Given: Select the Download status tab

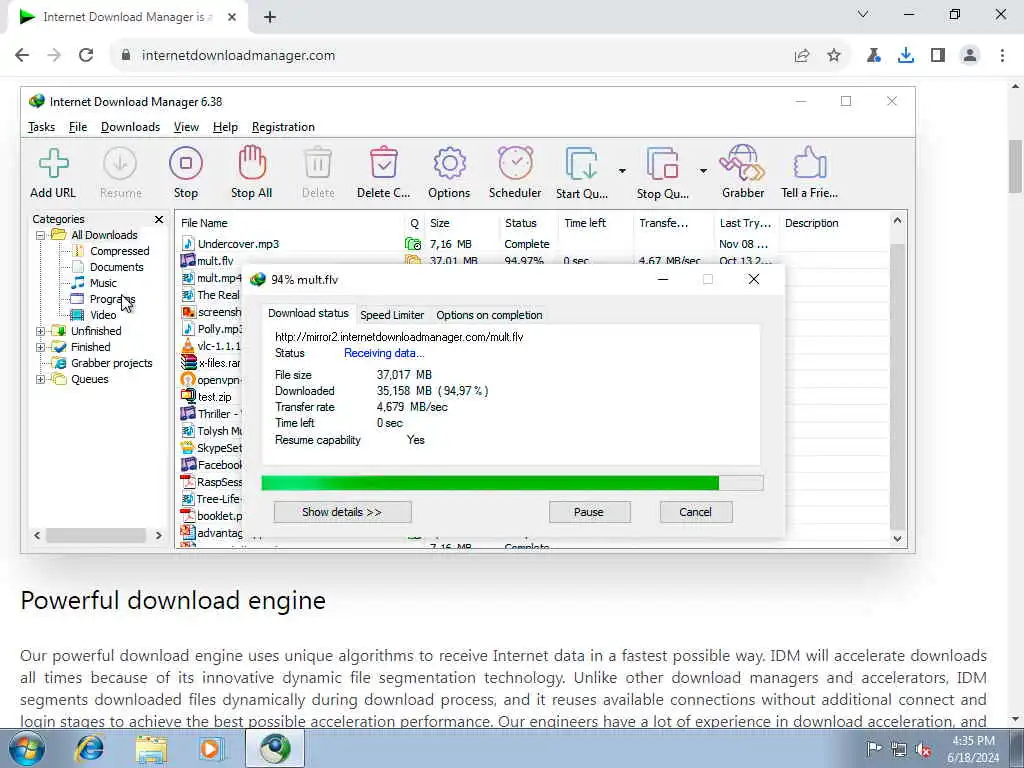Looking at the screenshot, I should [308, 313].
